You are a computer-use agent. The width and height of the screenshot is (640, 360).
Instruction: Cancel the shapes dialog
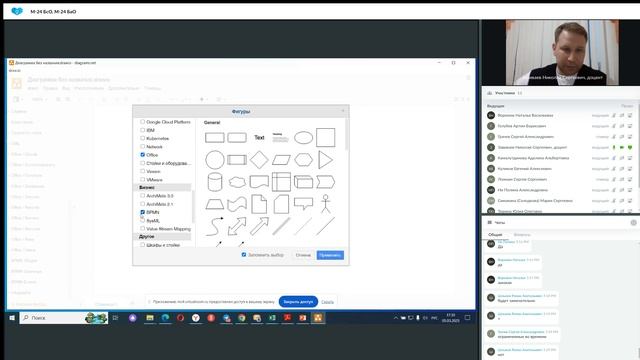[x=303, y=255]
